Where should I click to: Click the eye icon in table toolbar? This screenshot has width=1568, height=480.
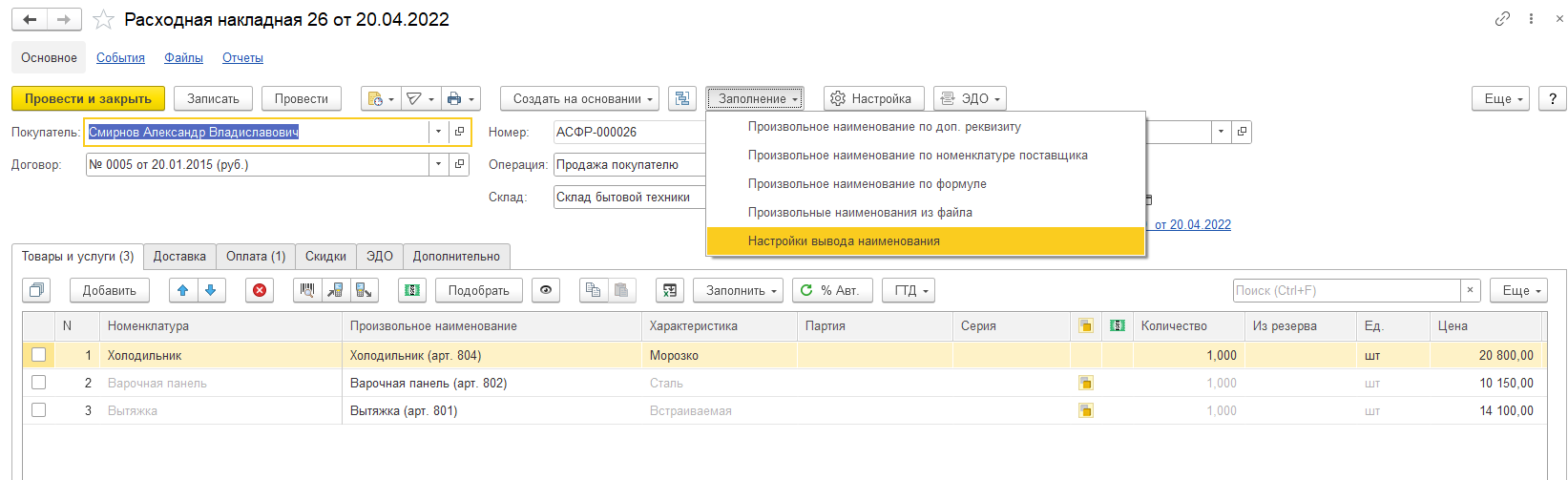point(545,290)
